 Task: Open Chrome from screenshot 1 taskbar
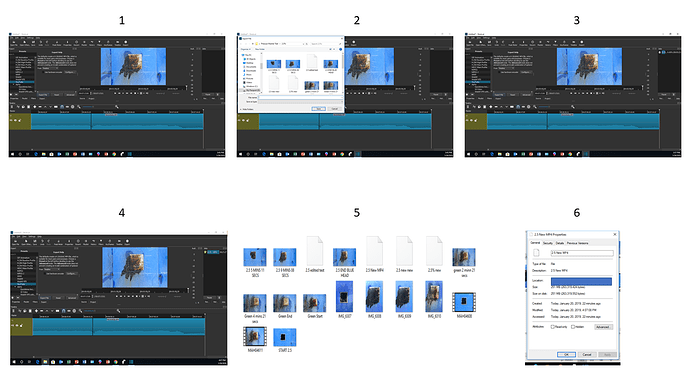click(x=114, y=154)
